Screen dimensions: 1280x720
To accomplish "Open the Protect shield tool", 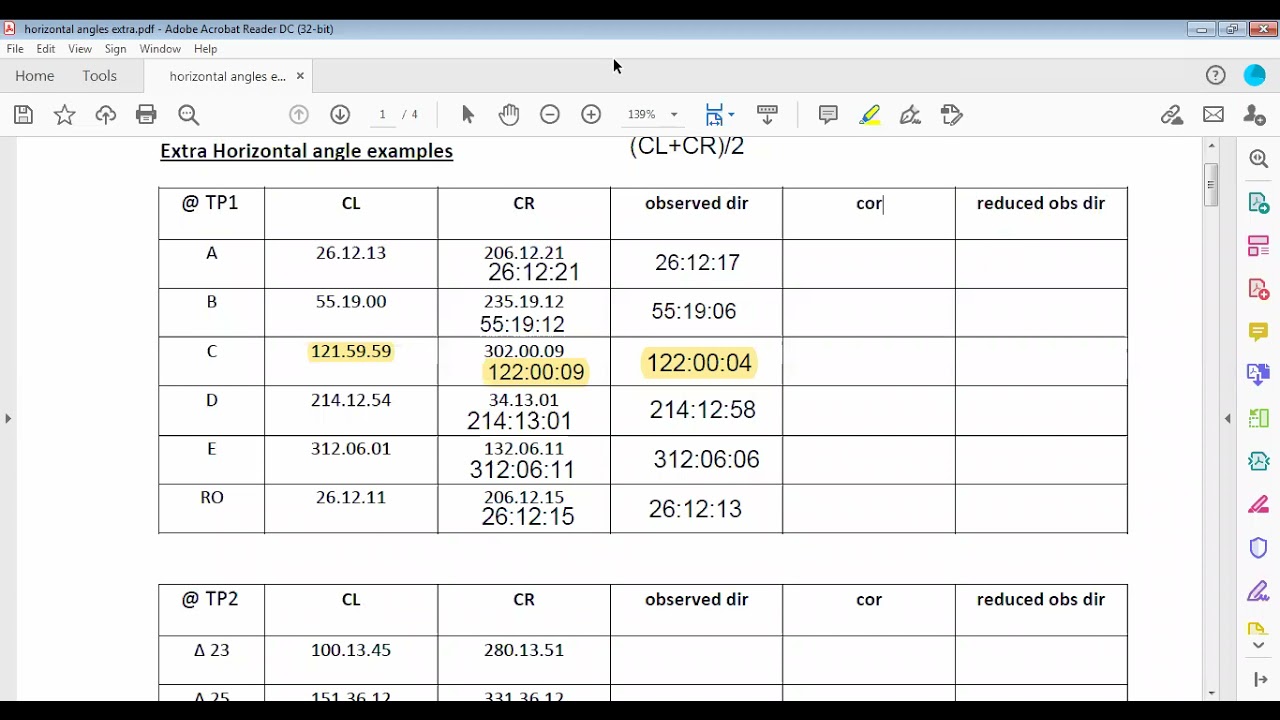I will pyautogui.click(x=1259, y=548).
